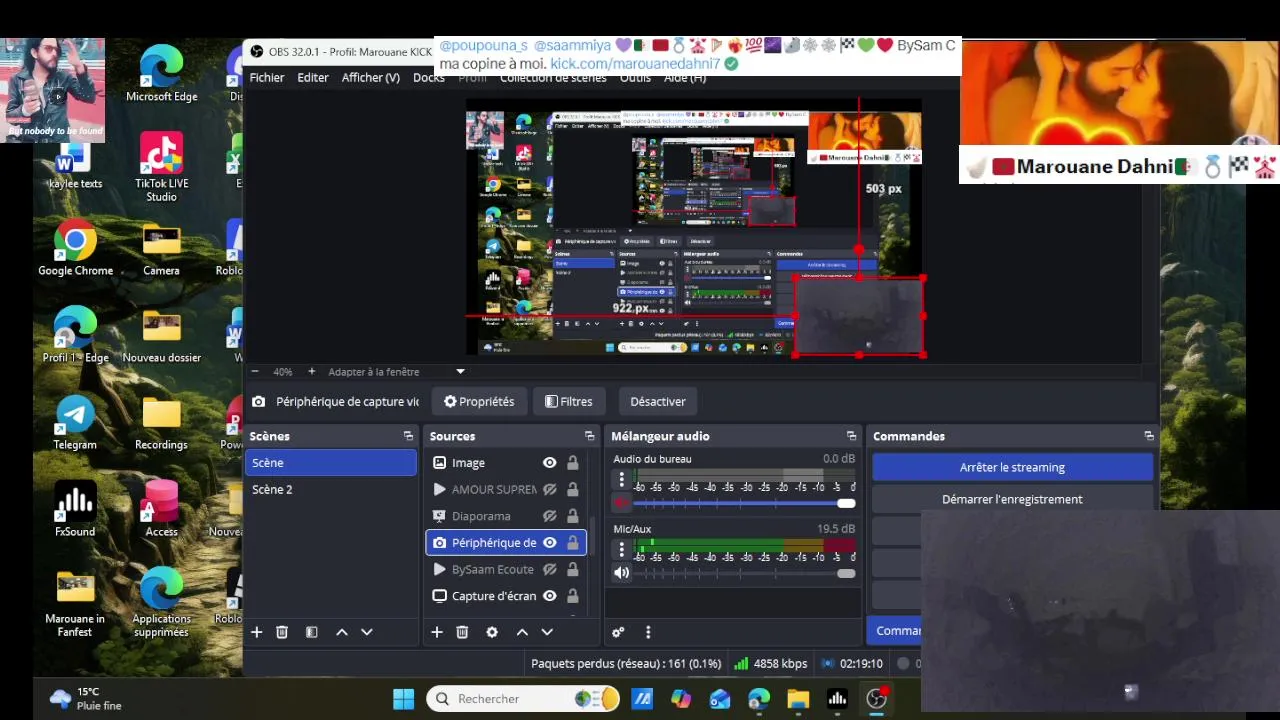
Task: Open Access desktop shortcut
Action: point(161,510)
